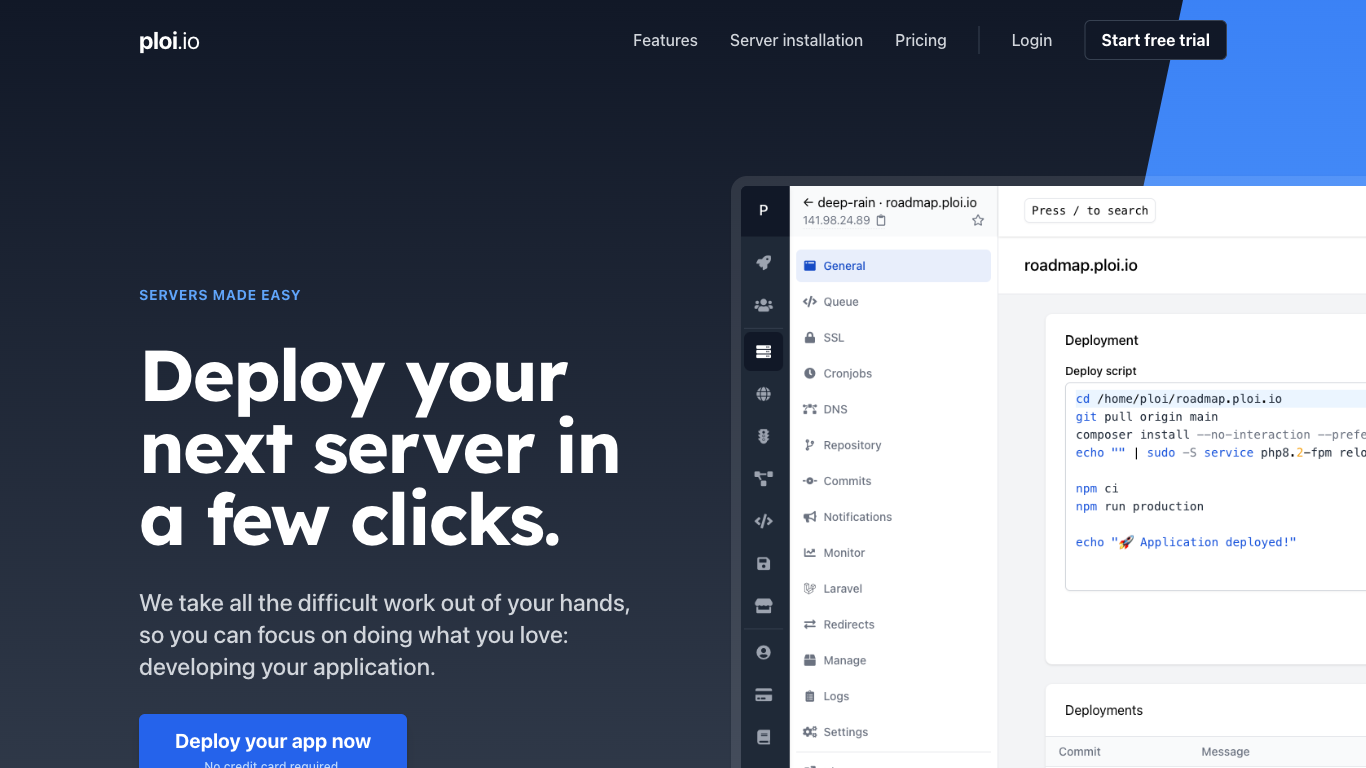Click the Press / to search field

click(1090, 210)
